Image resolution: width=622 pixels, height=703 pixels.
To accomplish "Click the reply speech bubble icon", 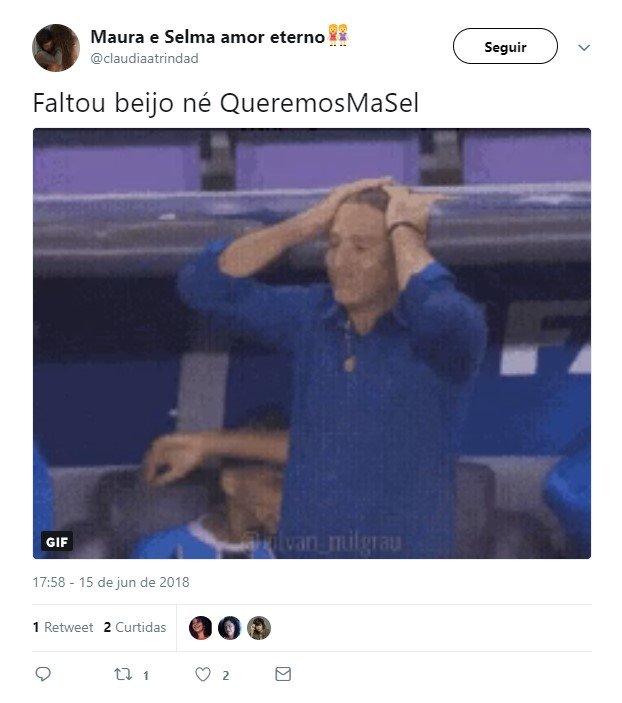I will tap(43, 674).
